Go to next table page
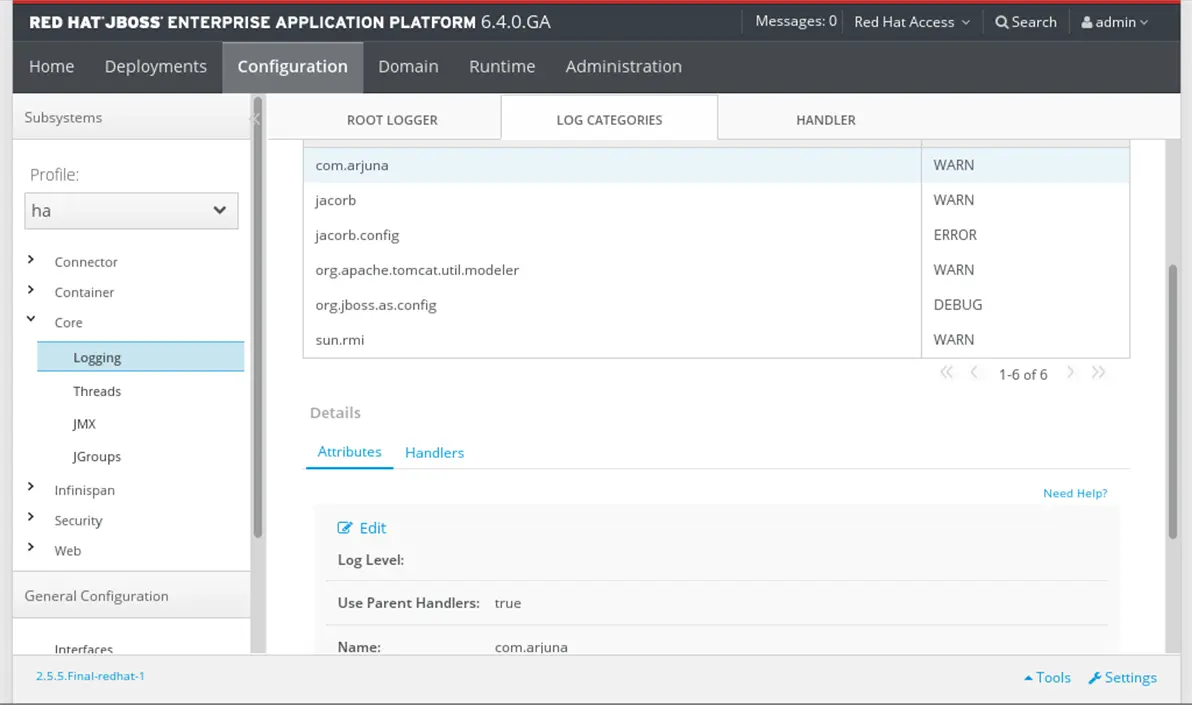The height and width of the screenshot is (705, 1192). point(1070,373)
